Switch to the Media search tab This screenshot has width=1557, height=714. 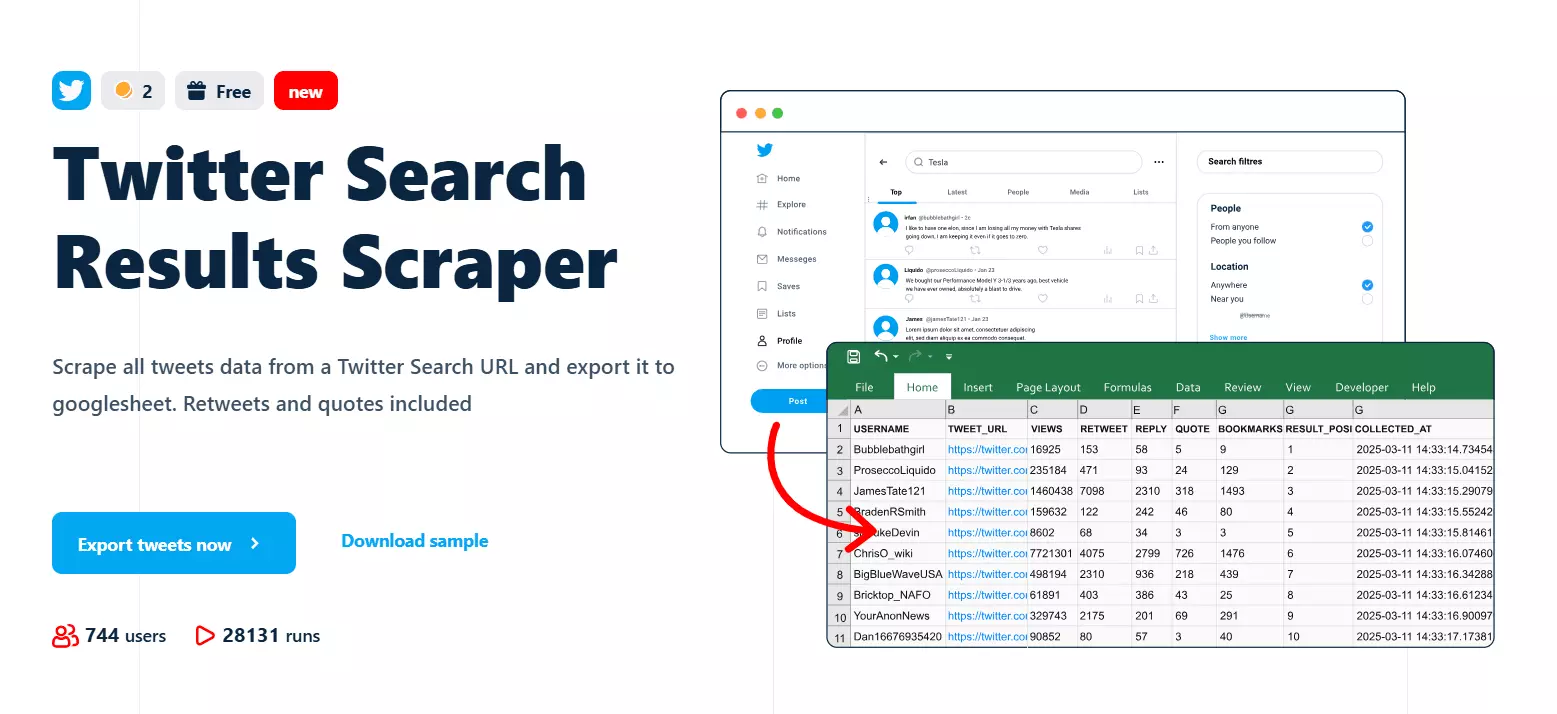click(1080, 192)
